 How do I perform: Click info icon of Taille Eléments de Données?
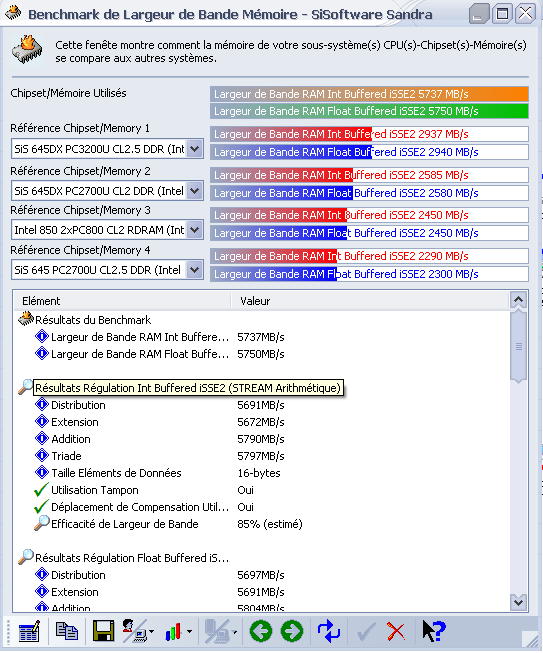42,472
